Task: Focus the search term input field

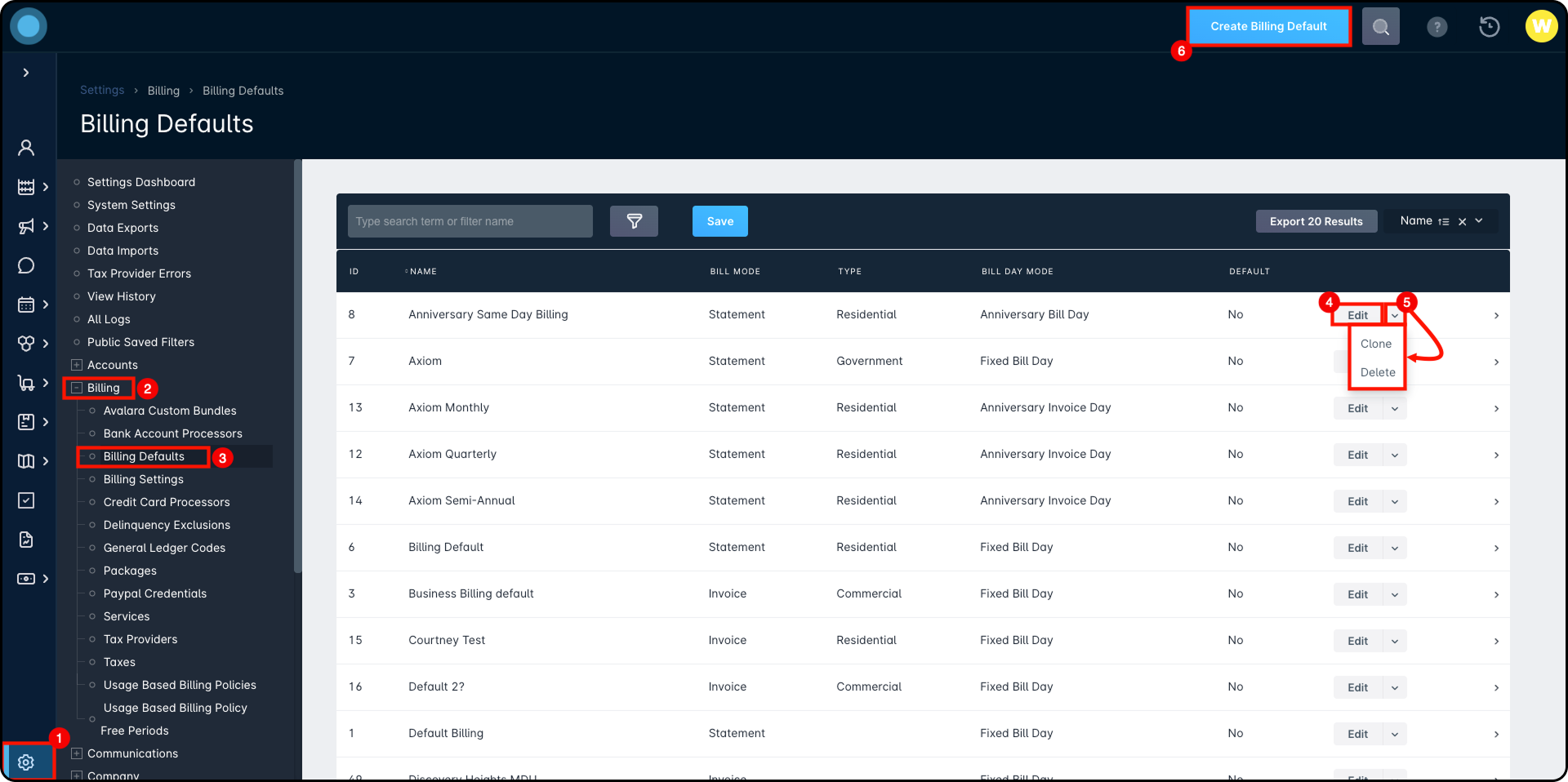Action: tap(470, 221)
